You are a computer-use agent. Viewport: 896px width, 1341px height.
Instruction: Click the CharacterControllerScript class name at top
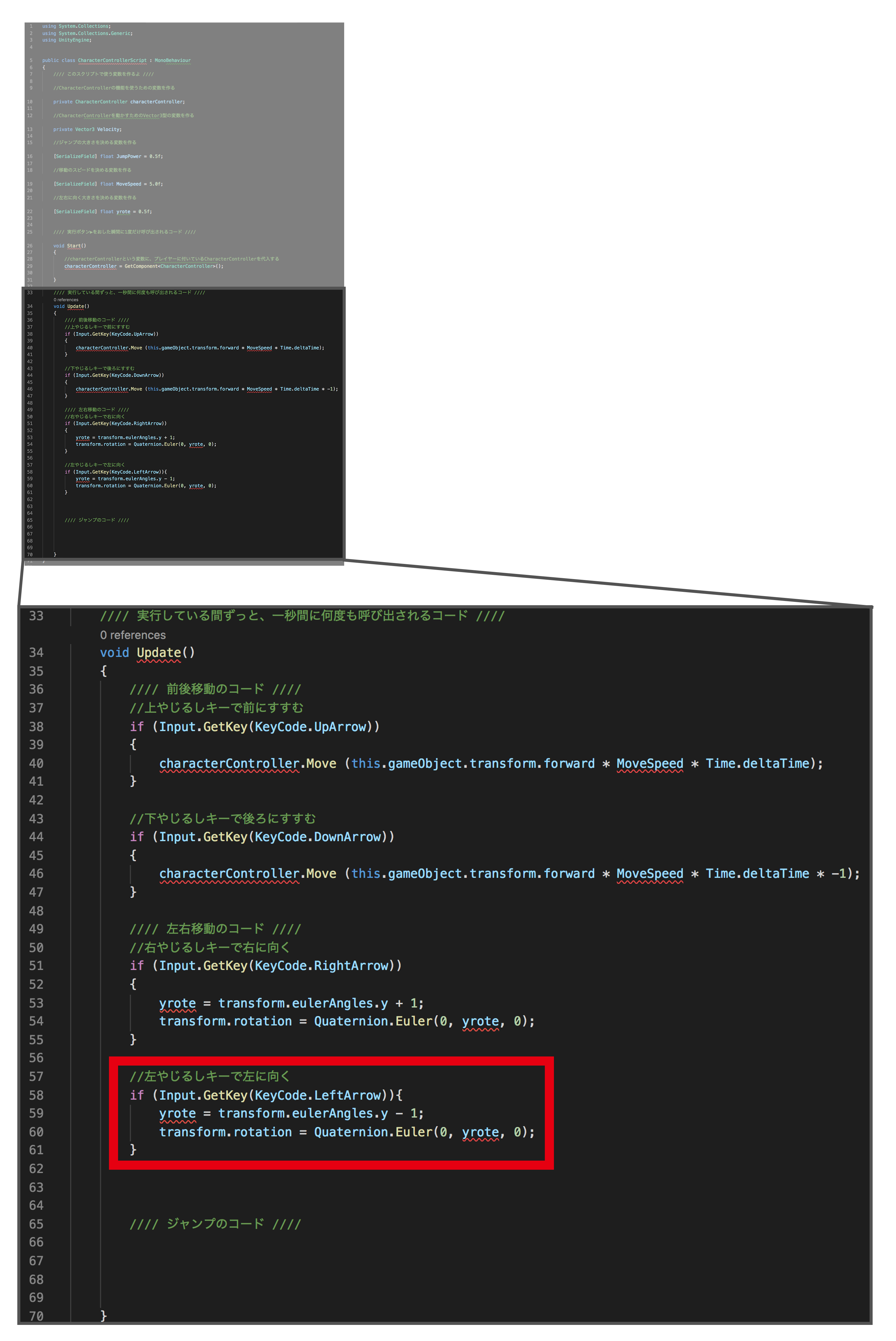click(112, 60)
